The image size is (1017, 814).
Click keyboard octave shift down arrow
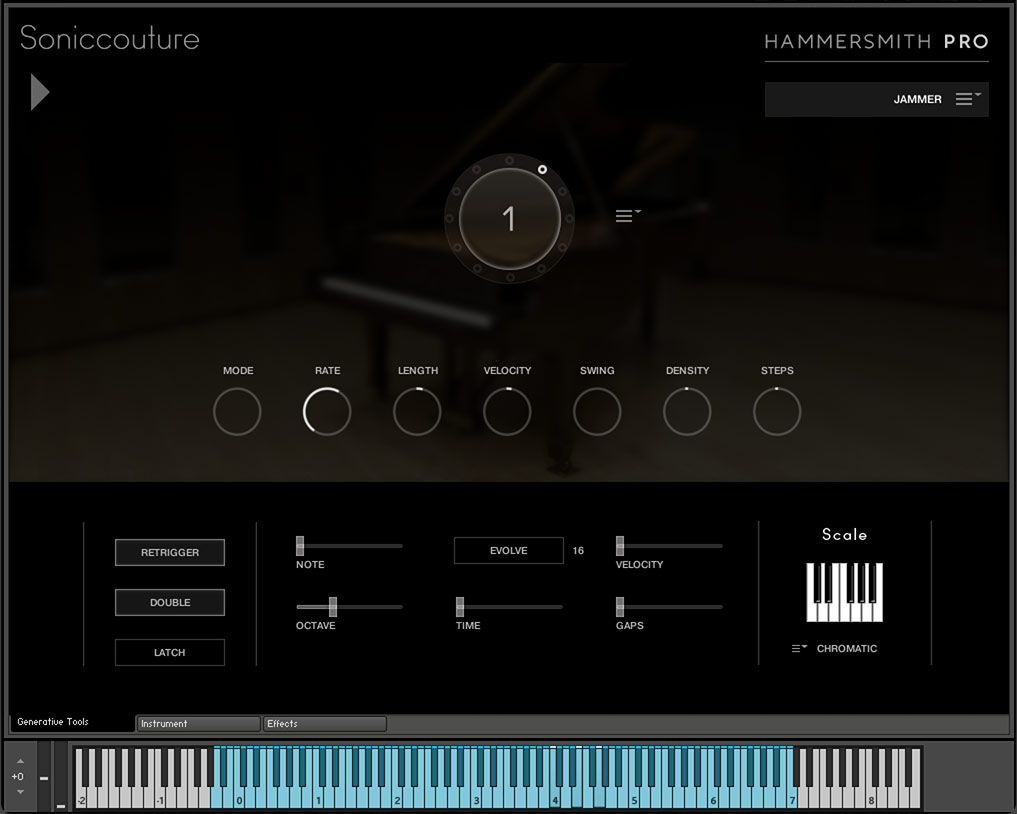click(20, 792)
